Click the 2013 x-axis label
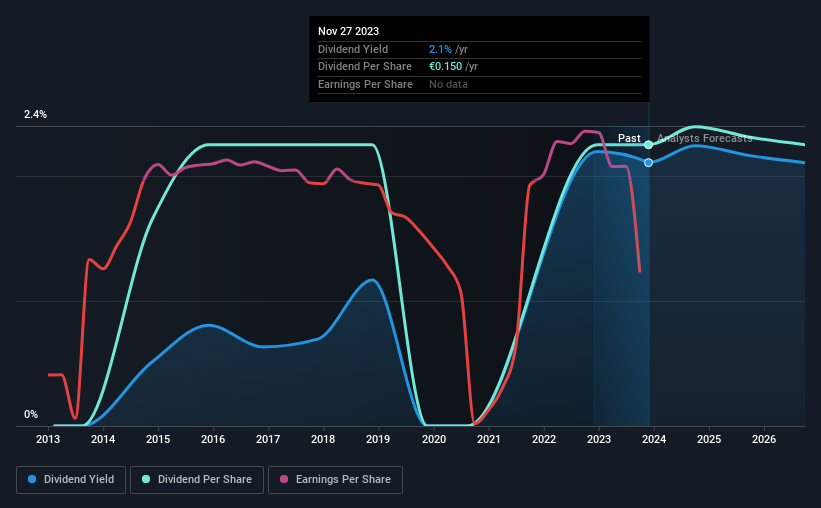The image size is (821, 508). 48,439
